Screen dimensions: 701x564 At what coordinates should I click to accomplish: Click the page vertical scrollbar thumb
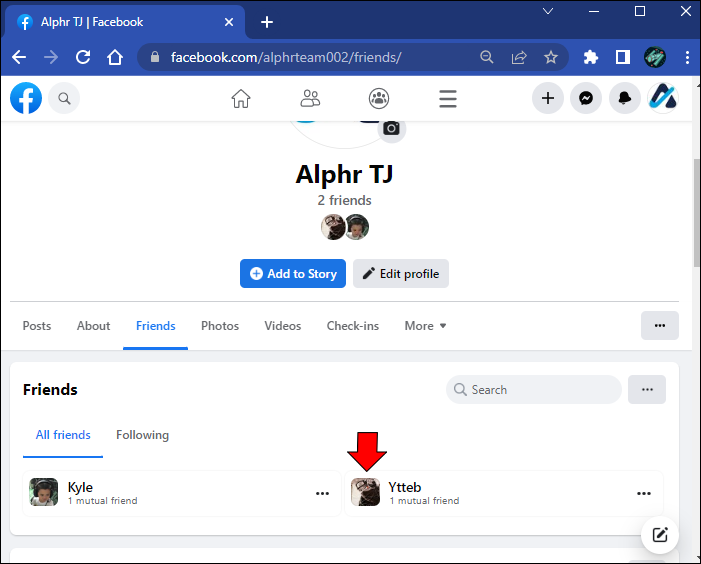(x=697, y=213)
